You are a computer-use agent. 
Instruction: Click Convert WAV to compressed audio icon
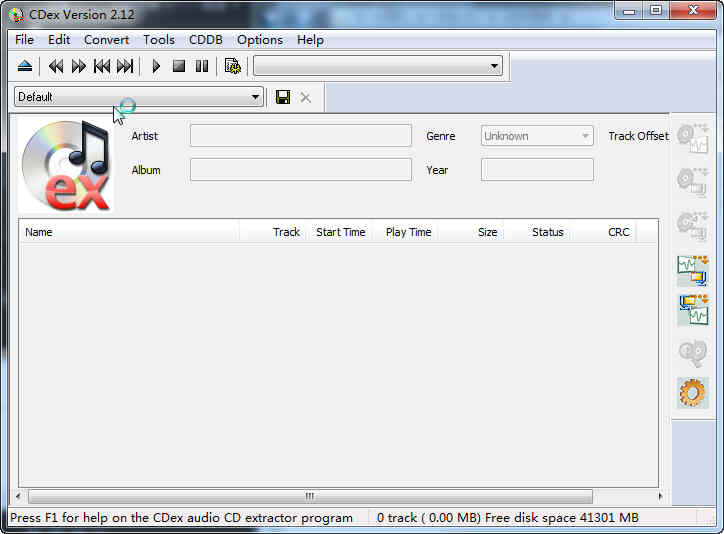pos(693,270)
